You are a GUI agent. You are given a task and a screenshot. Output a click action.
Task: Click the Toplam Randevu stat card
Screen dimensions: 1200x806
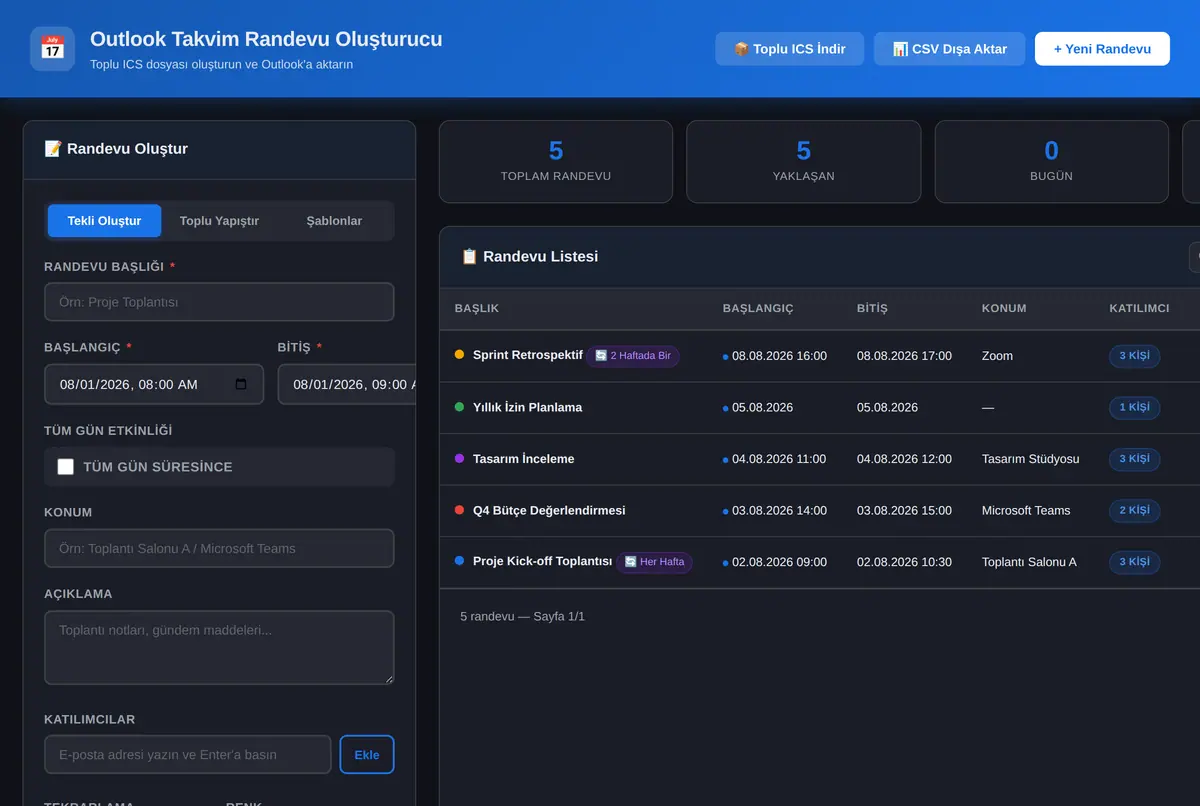click(x=556, y=162)
